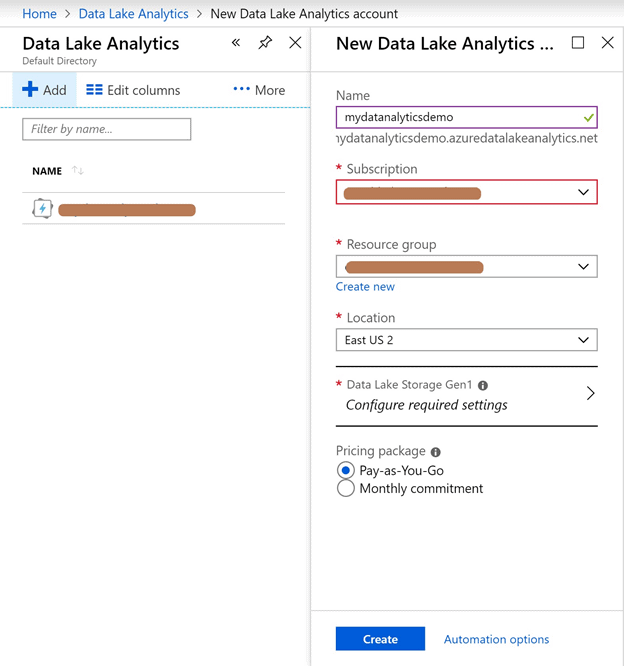Maximize the New Data Lake Analytics blade
Screen dimensions: 624x666
(578, 42)
